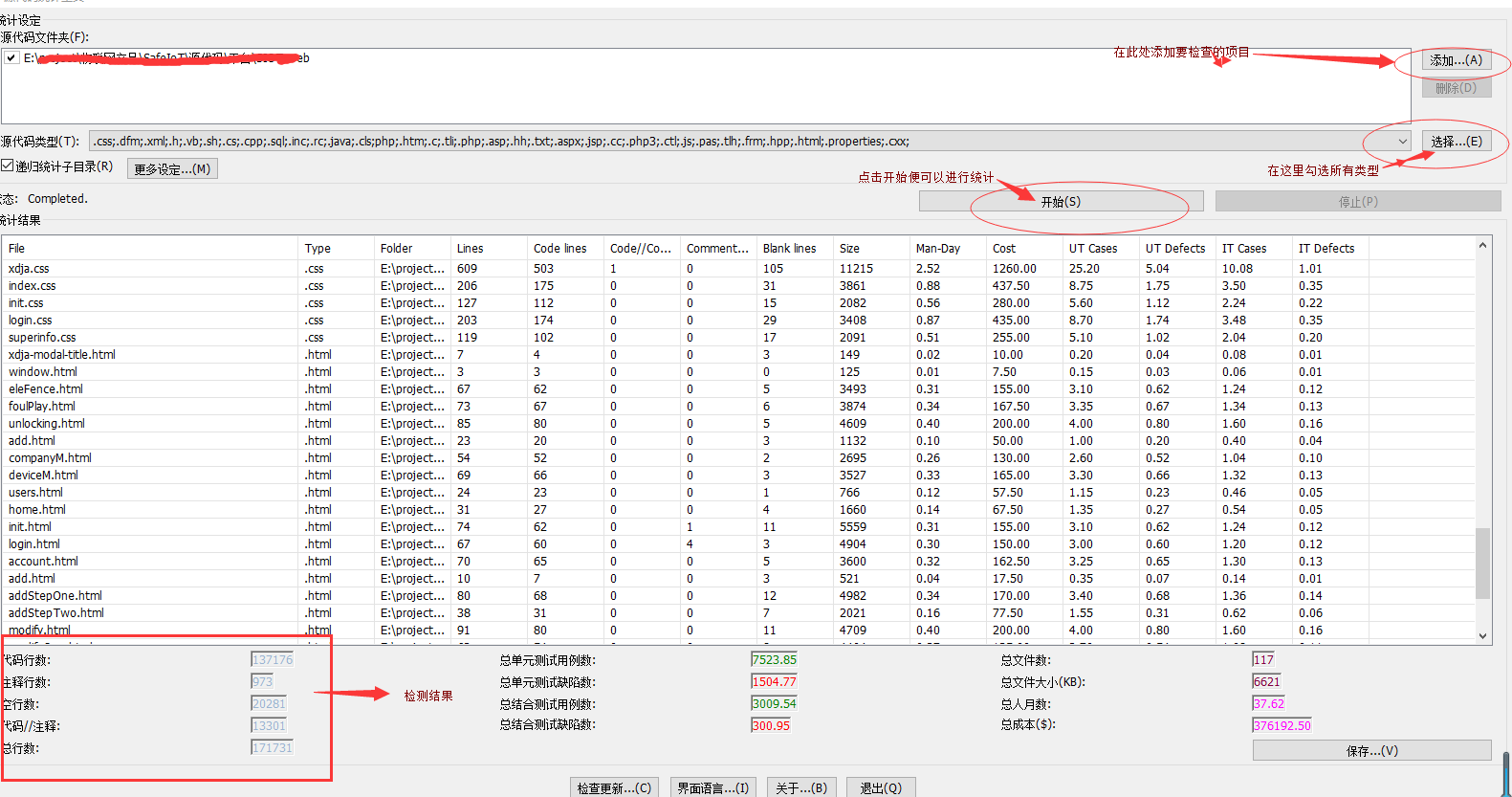Select the login.css row
Image resolution: width=1512 pixels, height=797 pixels.
tap(737, 321)
